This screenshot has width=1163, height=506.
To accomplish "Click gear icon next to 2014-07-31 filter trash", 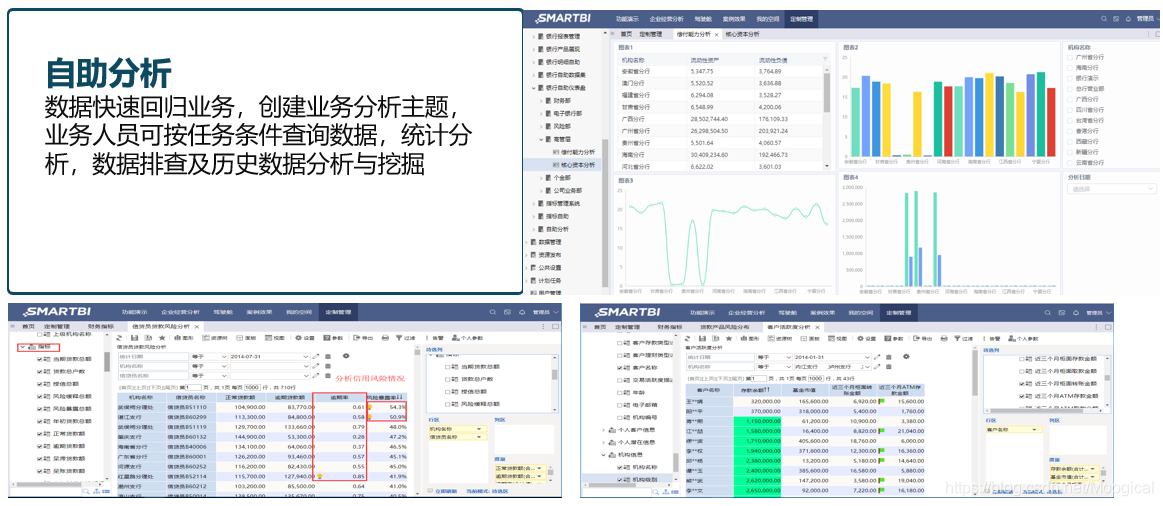I will click(x=346, y=355).
